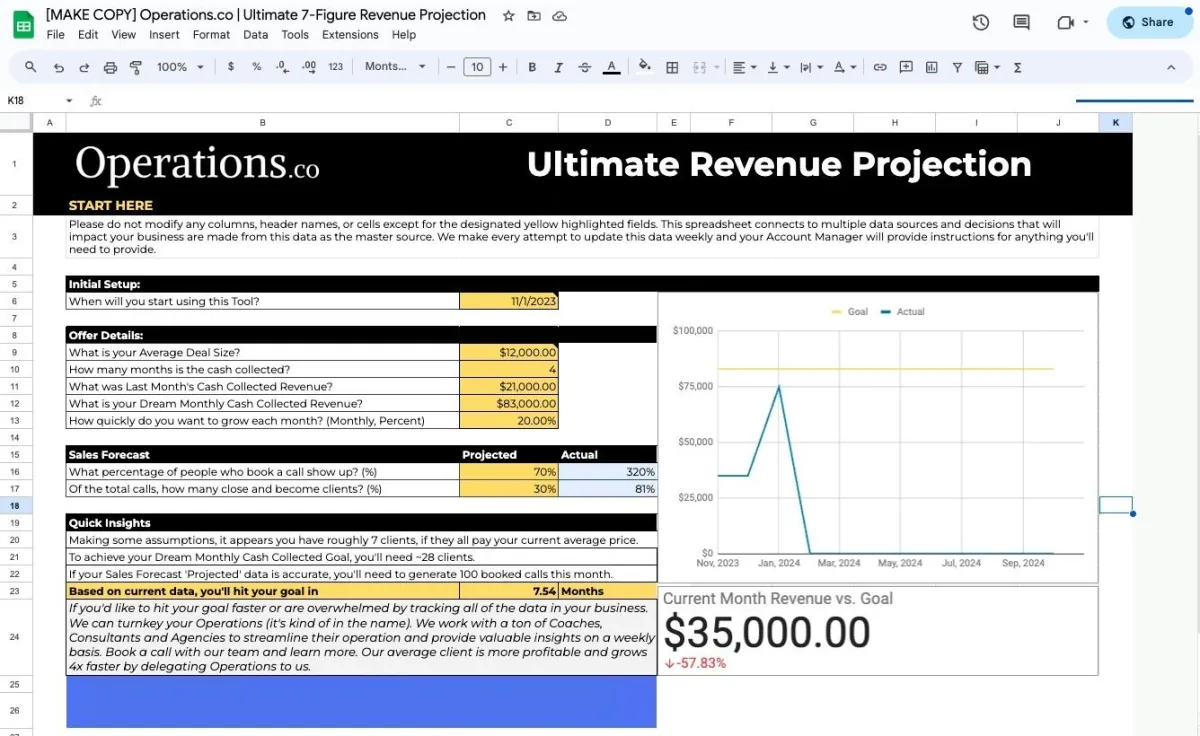
Task: Open version history clock icon
Action: pos(980,22)
